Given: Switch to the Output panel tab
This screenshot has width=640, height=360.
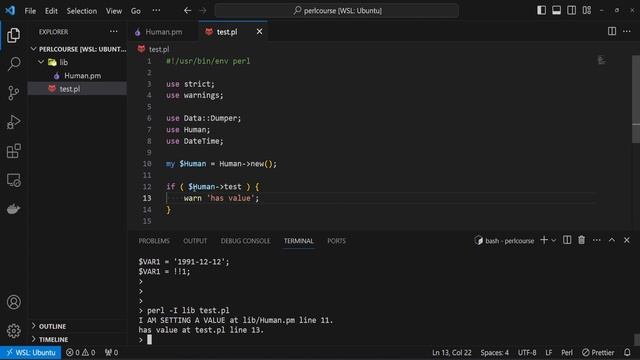Looking at the screenshot, I should (x=195, y=241).
